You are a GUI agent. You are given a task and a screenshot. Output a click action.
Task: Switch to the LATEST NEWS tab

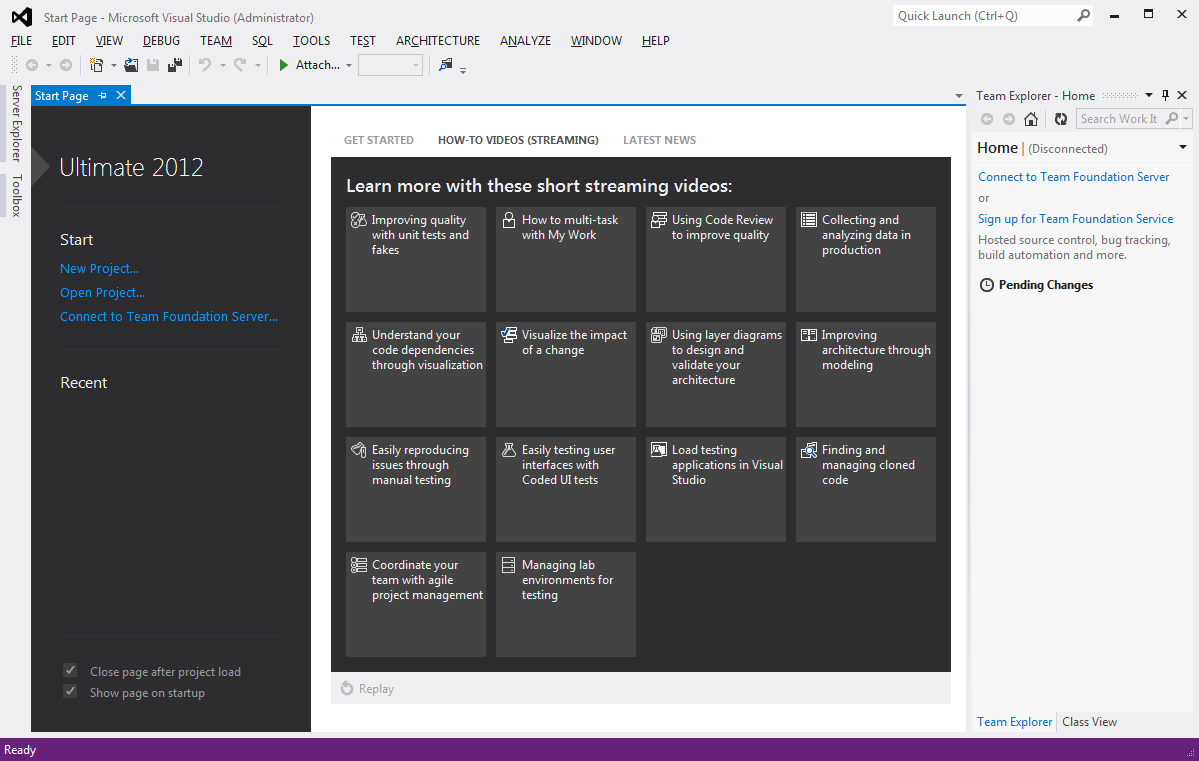point(659,140)
